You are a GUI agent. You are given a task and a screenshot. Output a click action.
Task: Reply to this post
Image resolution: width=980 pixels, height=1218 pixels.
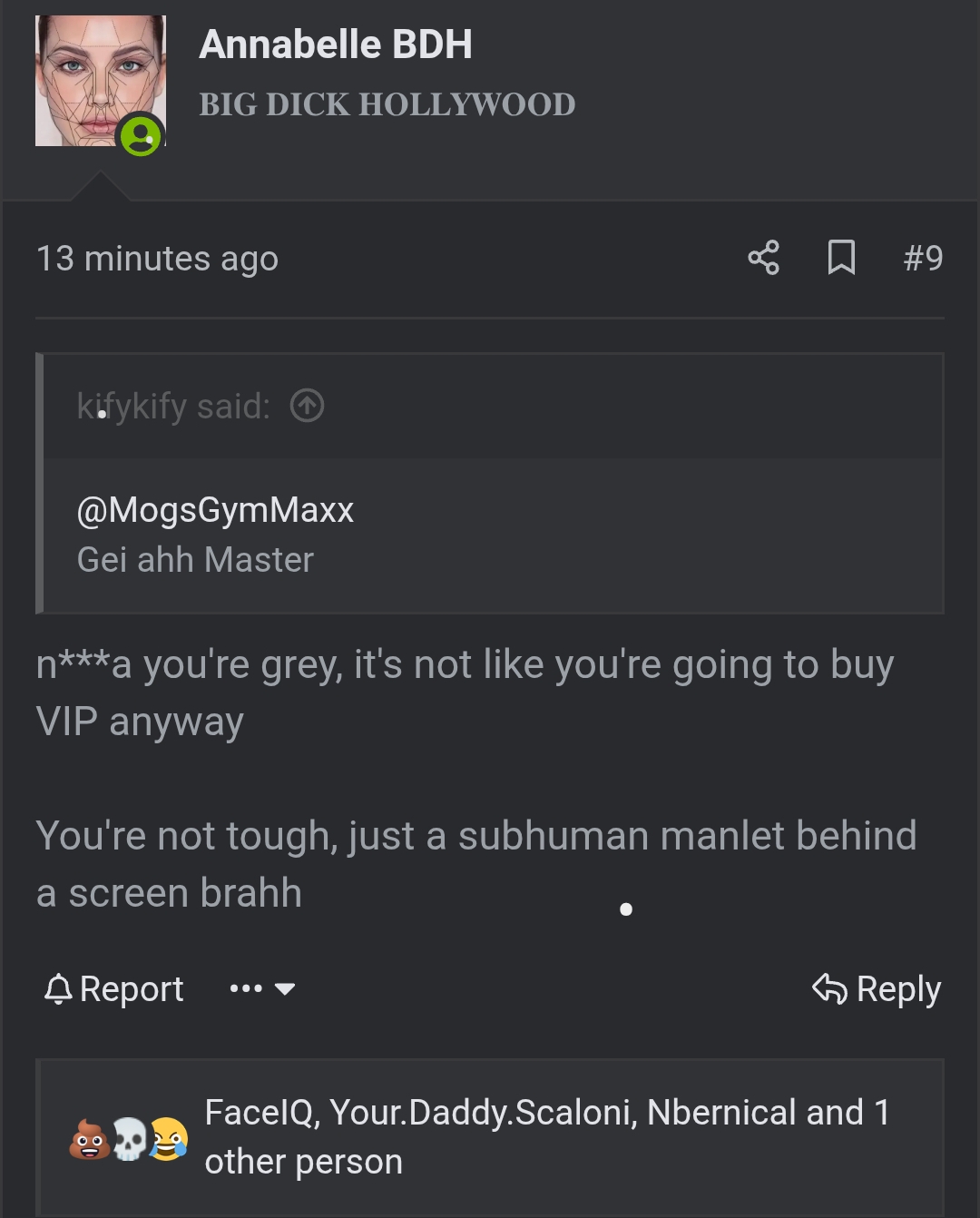coord(877,988)
